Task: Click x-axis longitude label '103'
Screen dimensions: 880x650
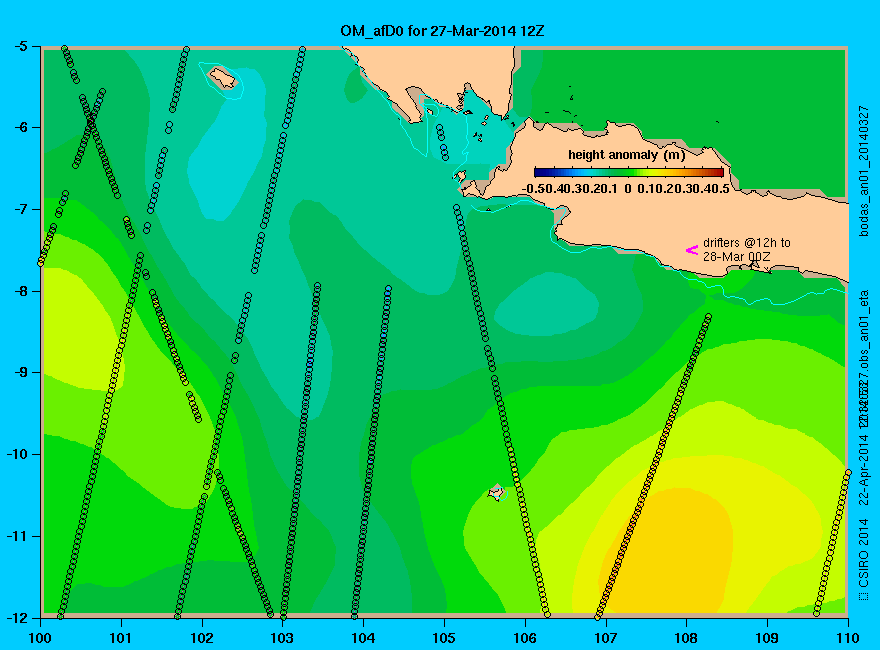Action: point(282,638)
